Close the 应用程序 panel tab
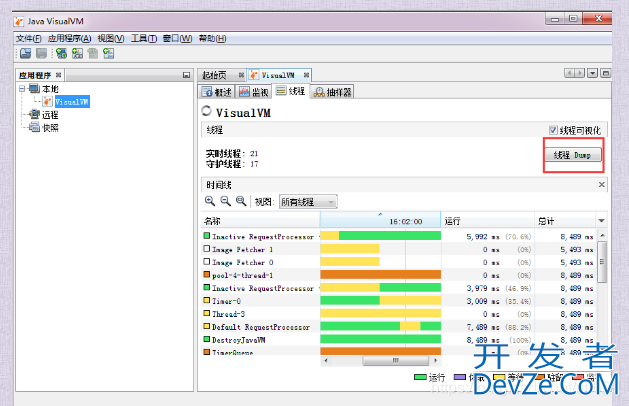629x406 pixels. click(x=59, y=75)
